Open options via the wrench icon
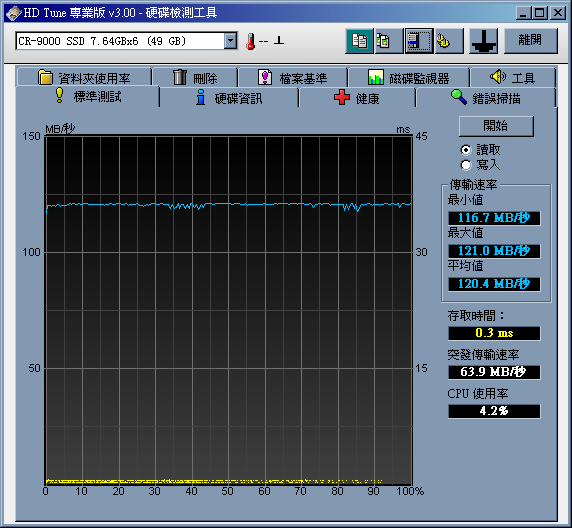 (449, 41)
